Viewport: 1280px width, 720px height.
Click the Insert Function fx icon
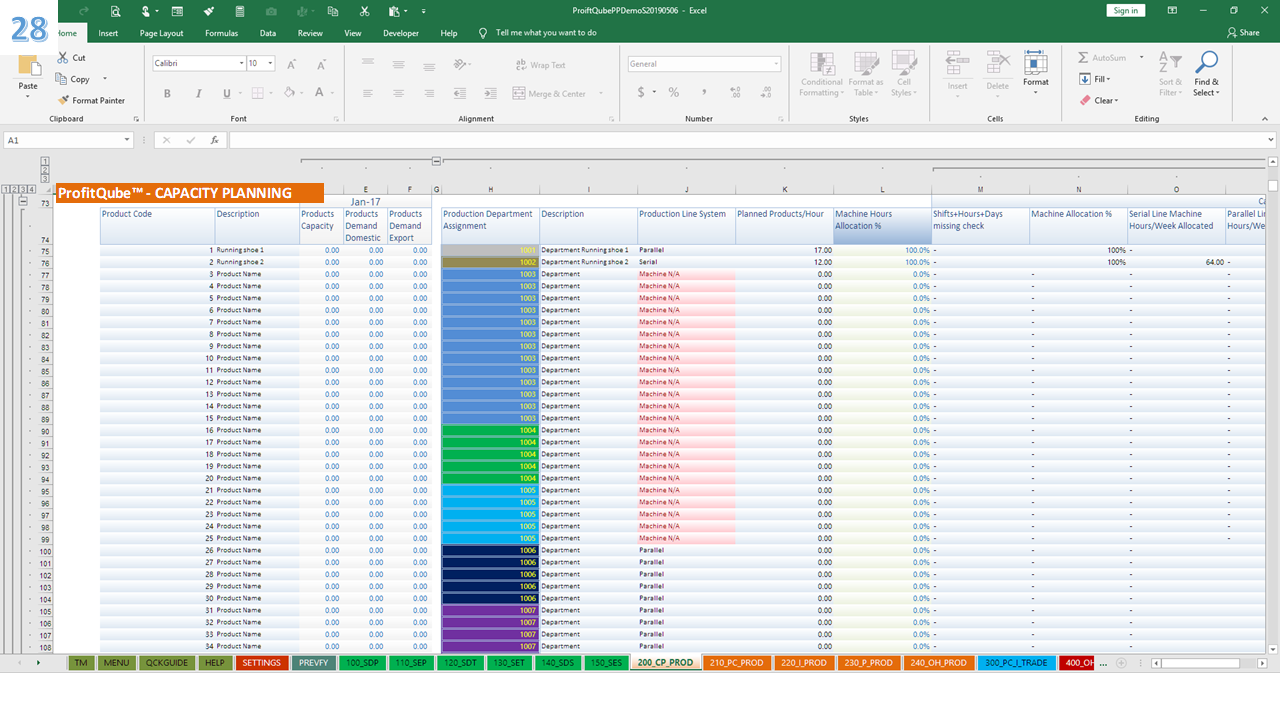point(214,140)
